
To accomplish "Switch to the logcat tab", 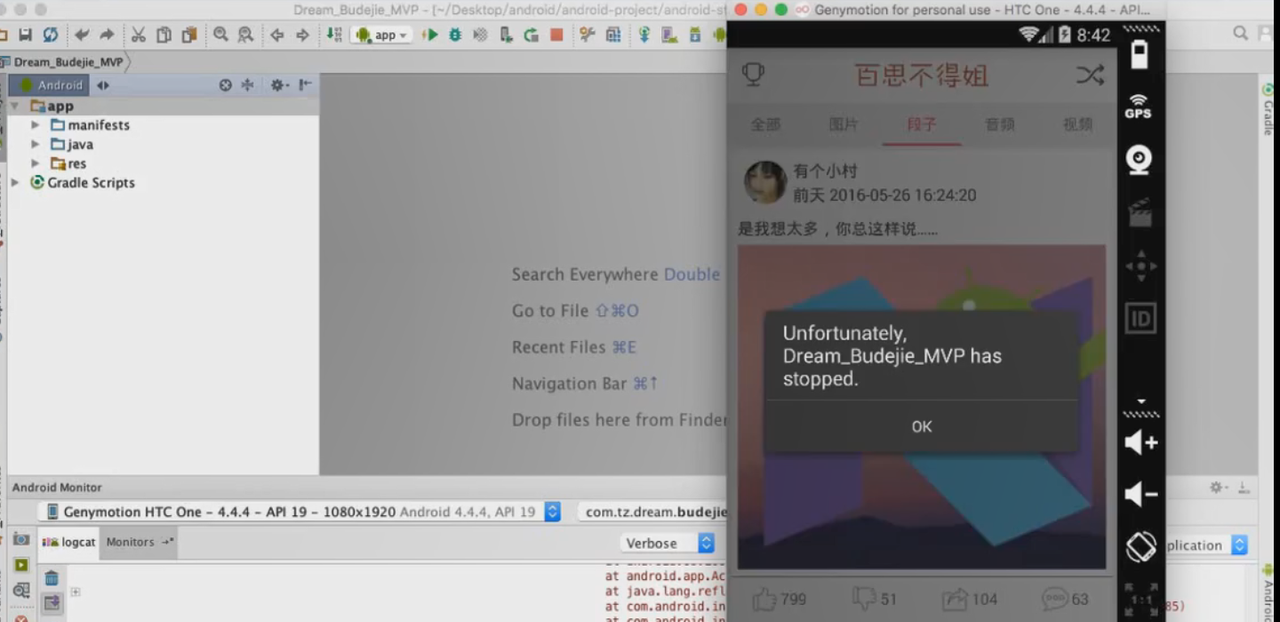I will [69, 542].
